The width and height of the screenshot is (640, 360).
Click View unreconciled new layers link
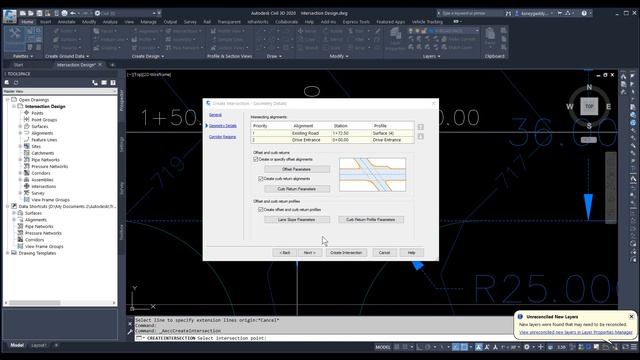click(x=576, y=332)
